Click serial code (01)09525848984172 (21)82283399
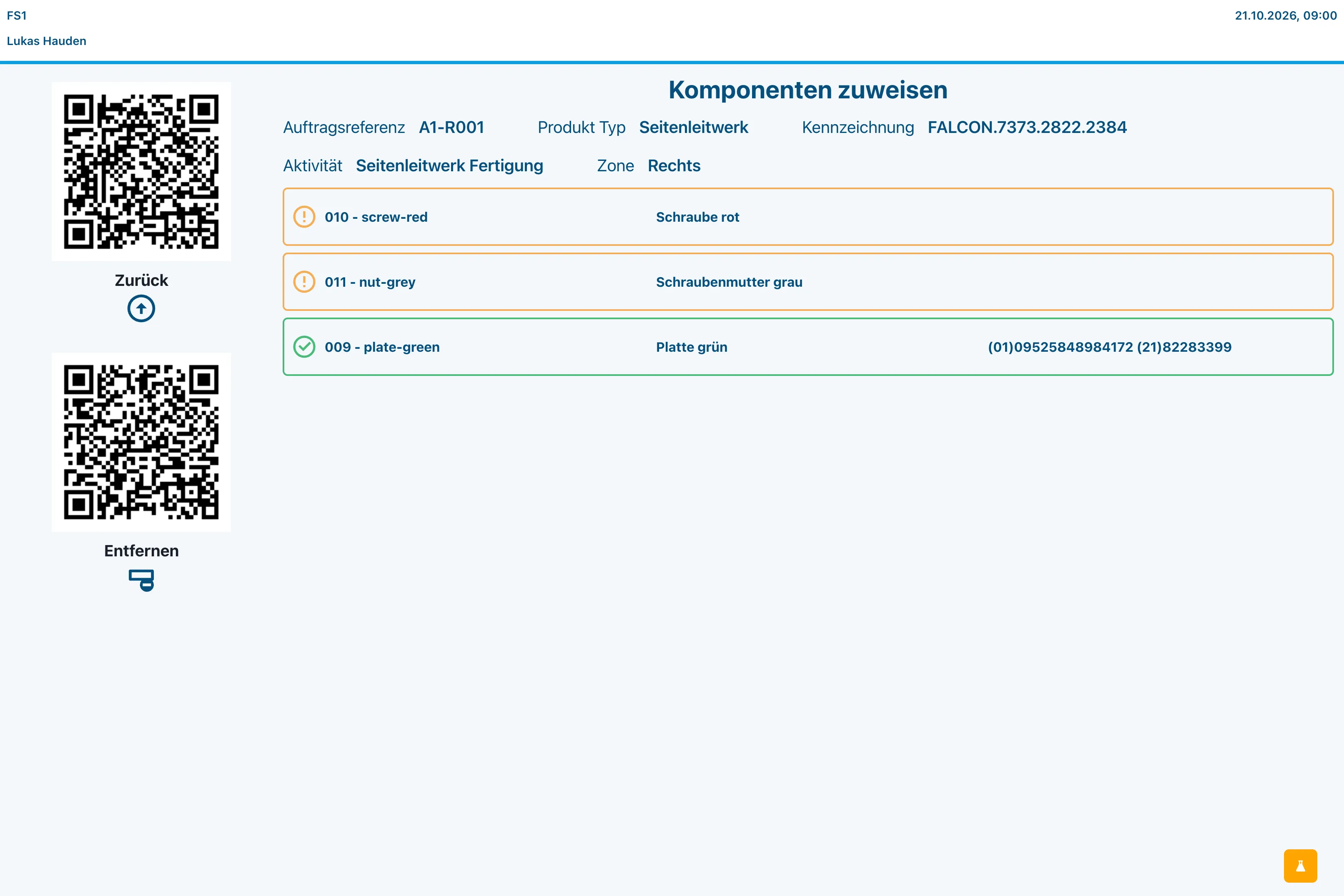Screen dimensions: 1344x896 (1110, 347)
